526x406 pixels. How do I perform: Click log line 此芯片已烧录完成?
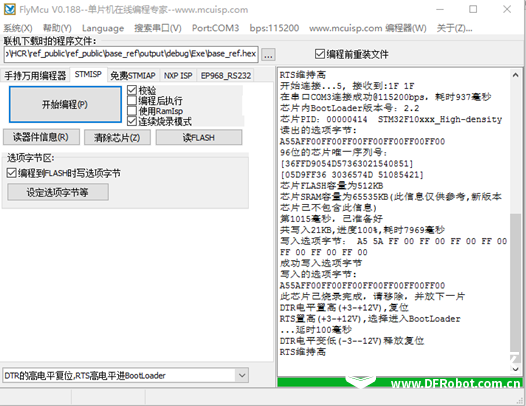[372, 296]
